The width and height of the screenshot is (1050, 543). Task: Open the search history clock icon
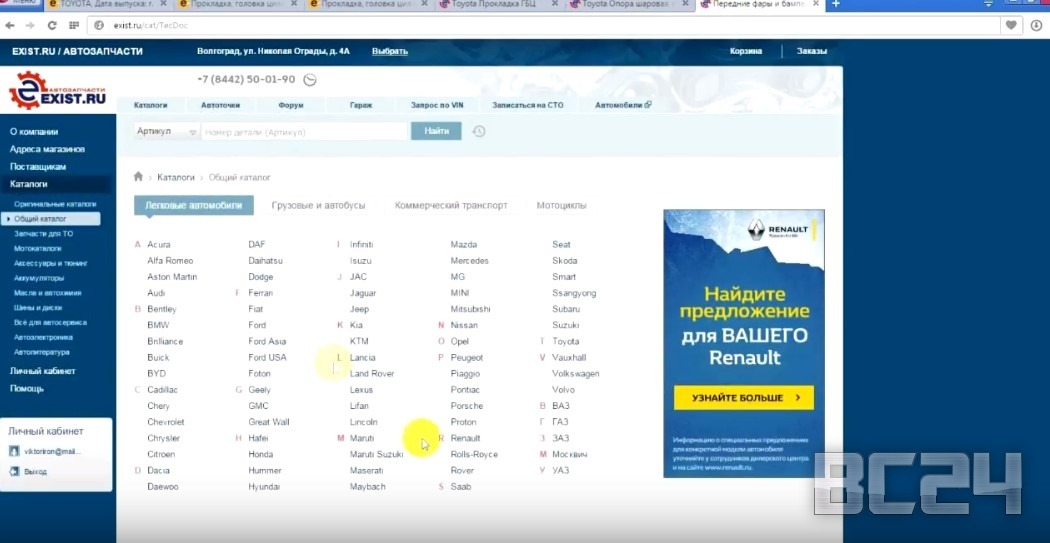click(479, 131)
